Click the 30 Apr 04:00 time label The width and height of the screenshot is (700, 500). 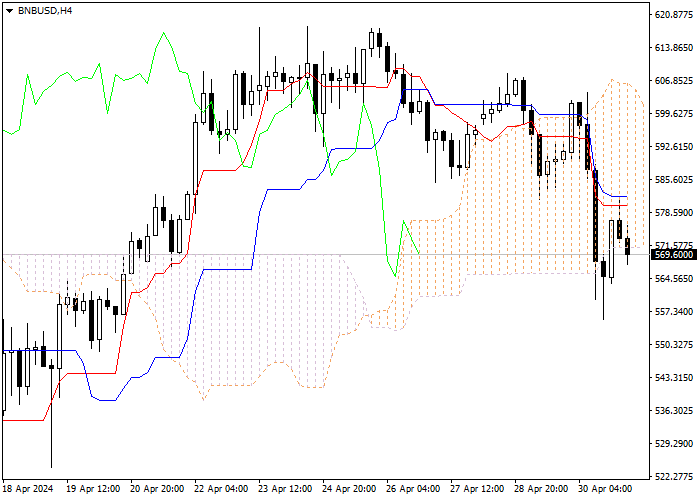pyautogui.click(x=606, y=489)
